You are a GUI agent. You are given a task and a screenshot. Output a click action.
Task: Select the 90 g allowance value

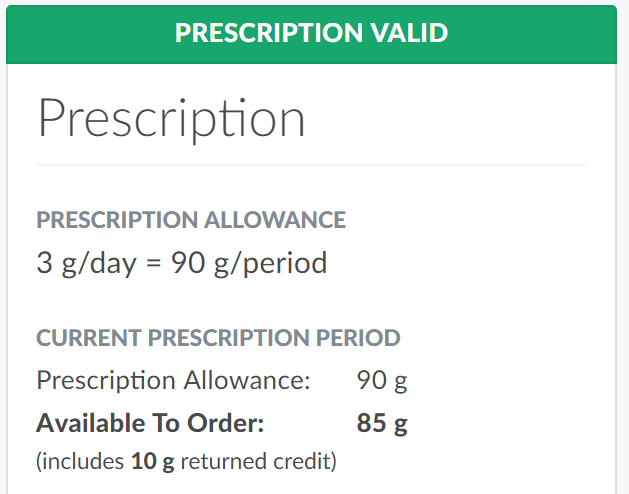point(382,381)
